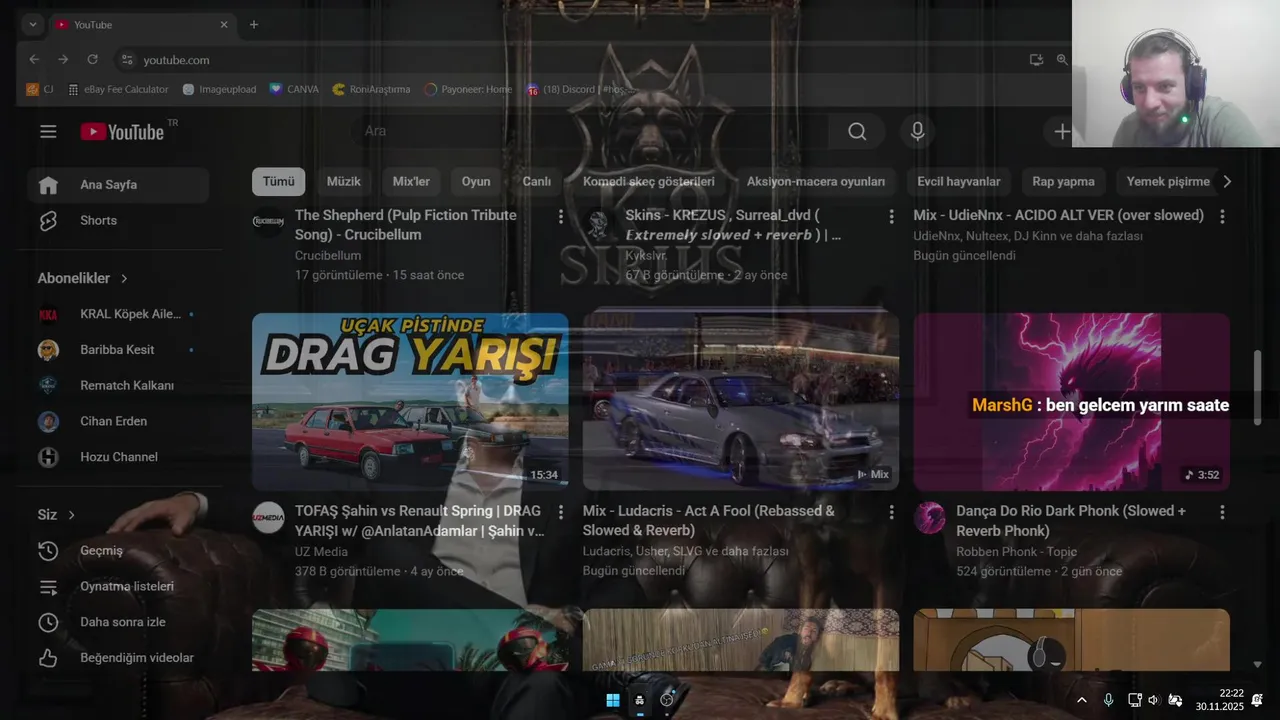
Task: Select the Mix'ler filter chip
Action: (x=411, y=181)
